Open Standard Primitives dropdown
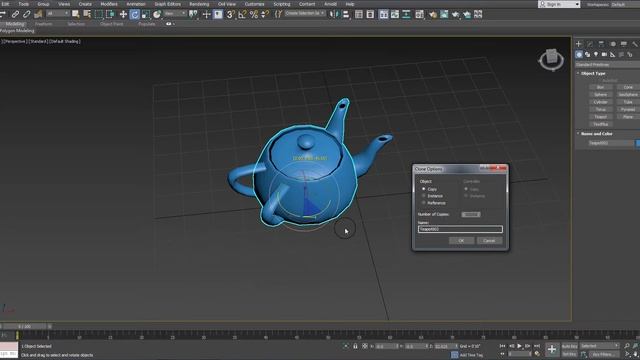This screenshot has height=360, width=640. [x=608, y=64]
